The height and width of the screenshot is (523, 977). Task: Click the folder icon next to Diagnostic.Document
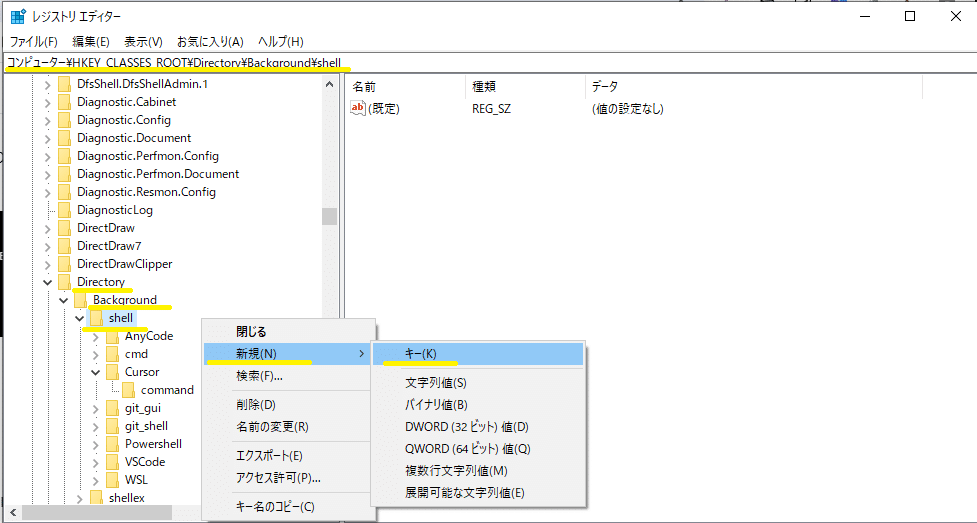pos(64,138)
